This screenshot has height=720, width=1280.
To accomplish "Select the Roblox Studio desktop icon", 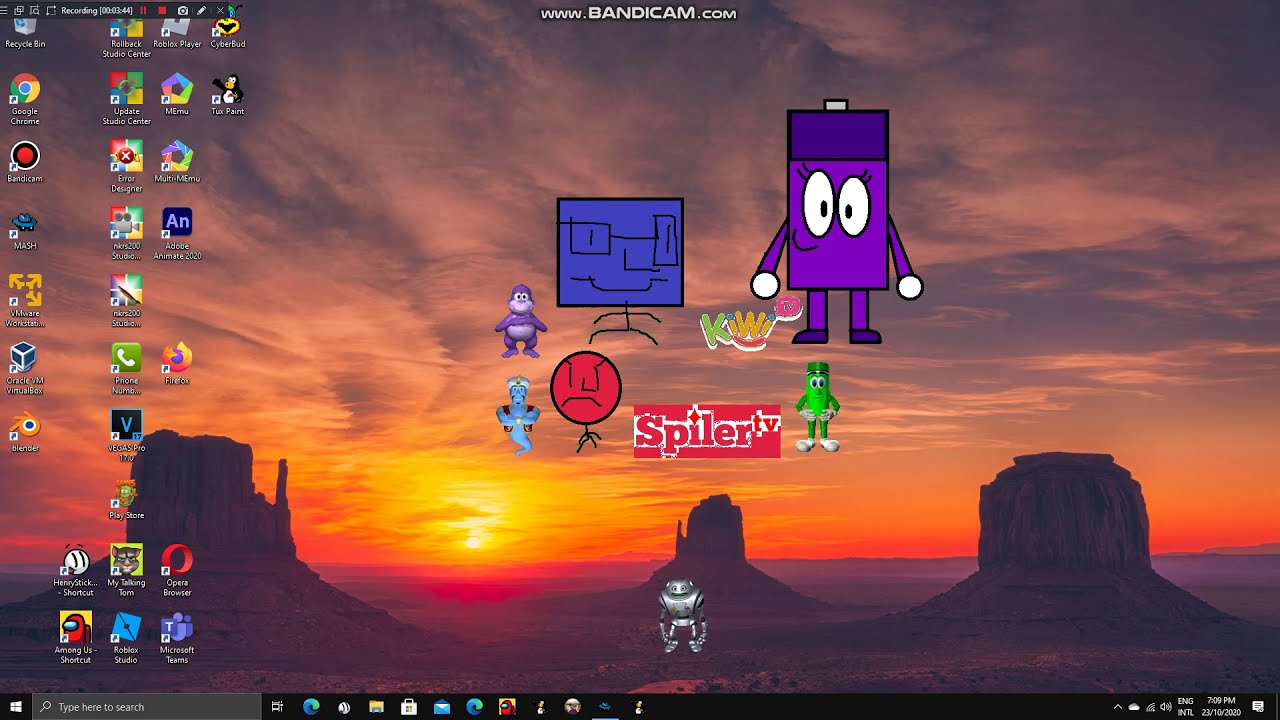I will 126,637.
